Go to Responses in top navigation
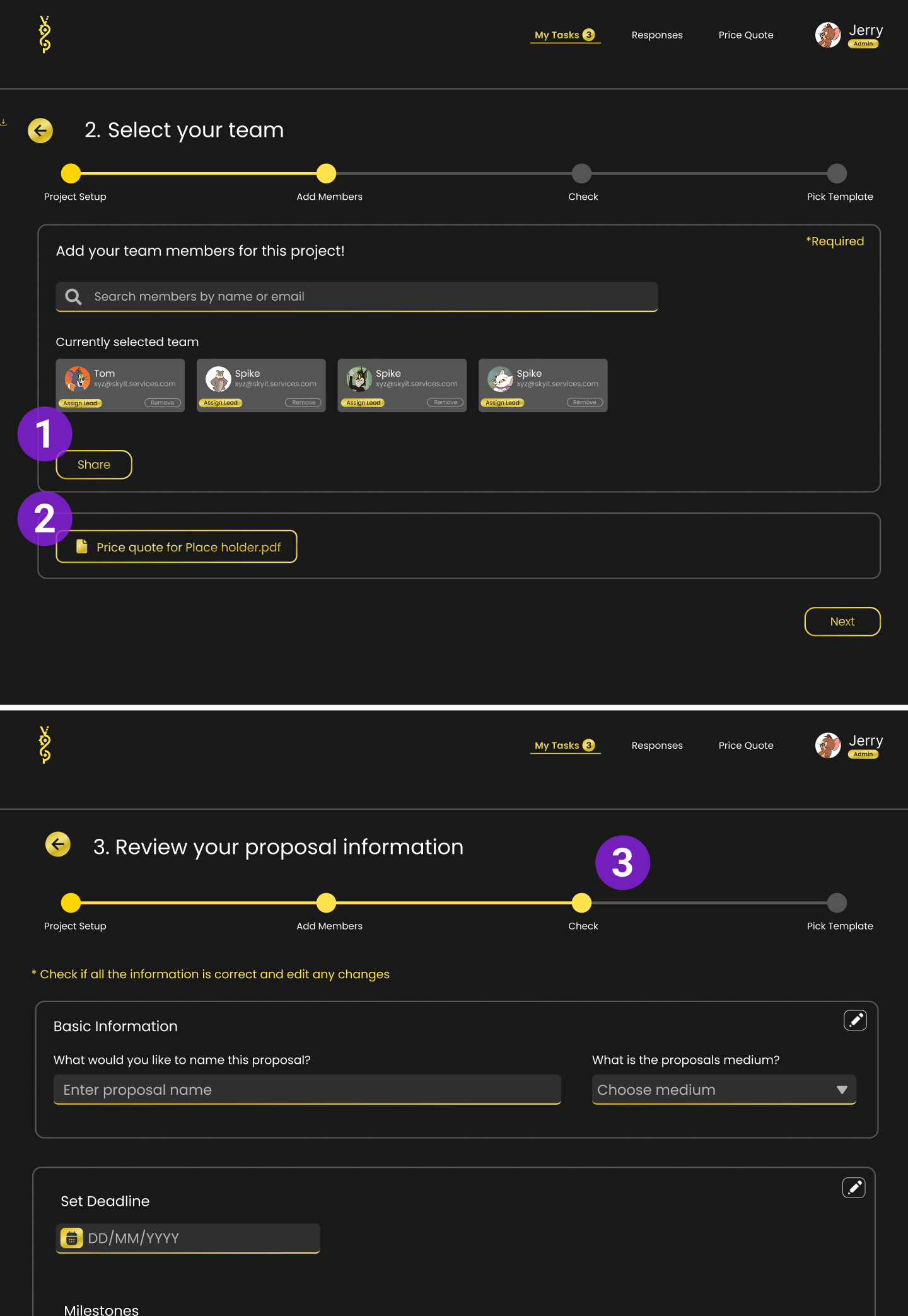The image size is (908, 1316). pos(657,35)
